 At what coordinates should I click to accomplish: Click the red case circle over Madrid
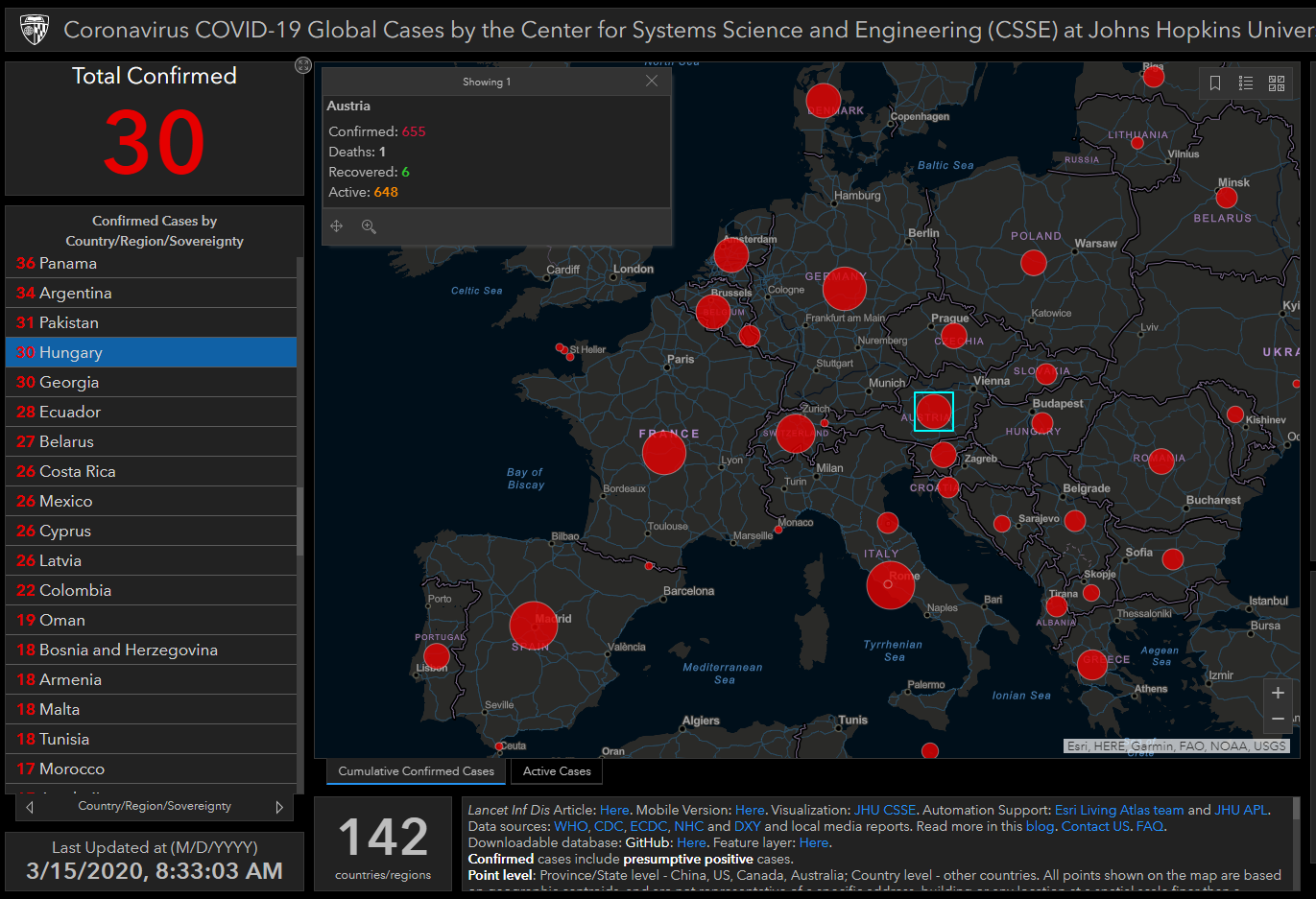[x=533, y=626]
